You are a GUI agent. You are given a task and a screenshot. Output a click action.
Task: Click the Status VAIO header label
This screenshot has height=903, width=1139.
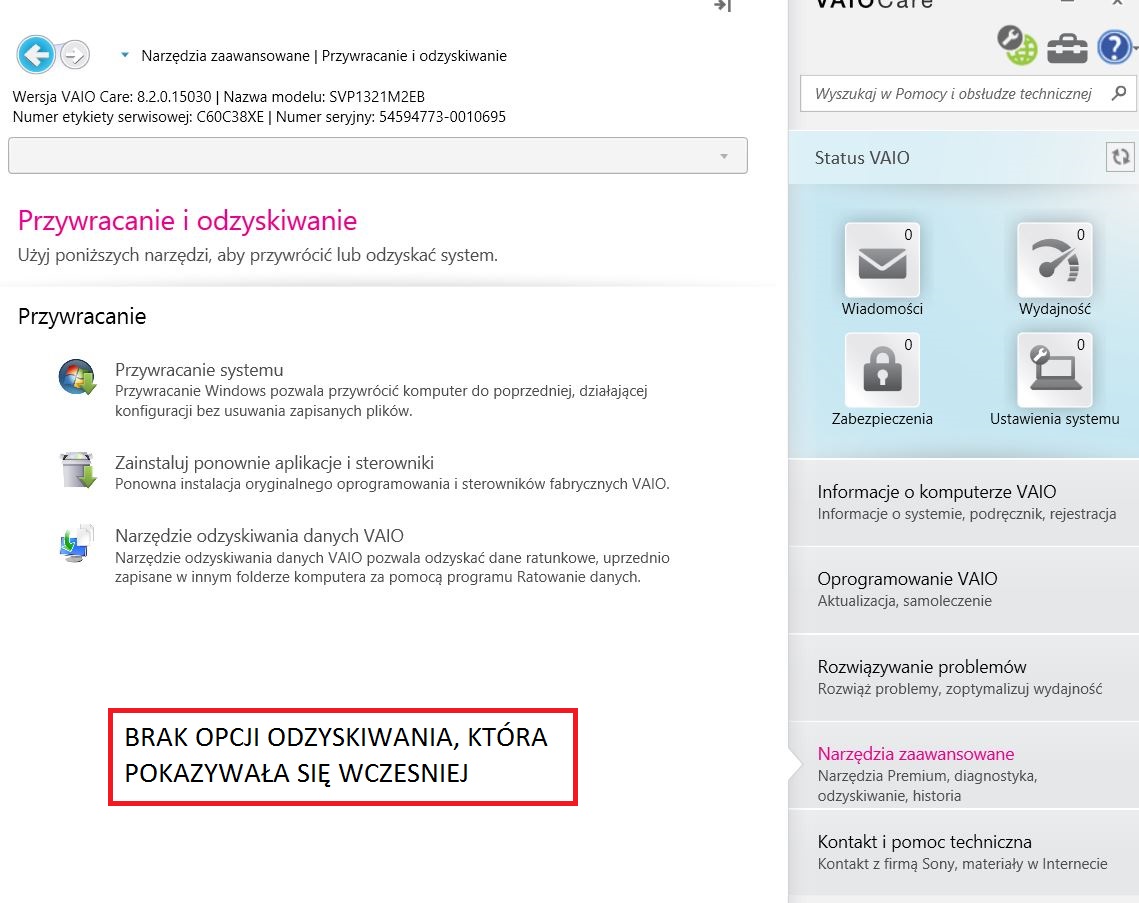click(x=862, y=158)
